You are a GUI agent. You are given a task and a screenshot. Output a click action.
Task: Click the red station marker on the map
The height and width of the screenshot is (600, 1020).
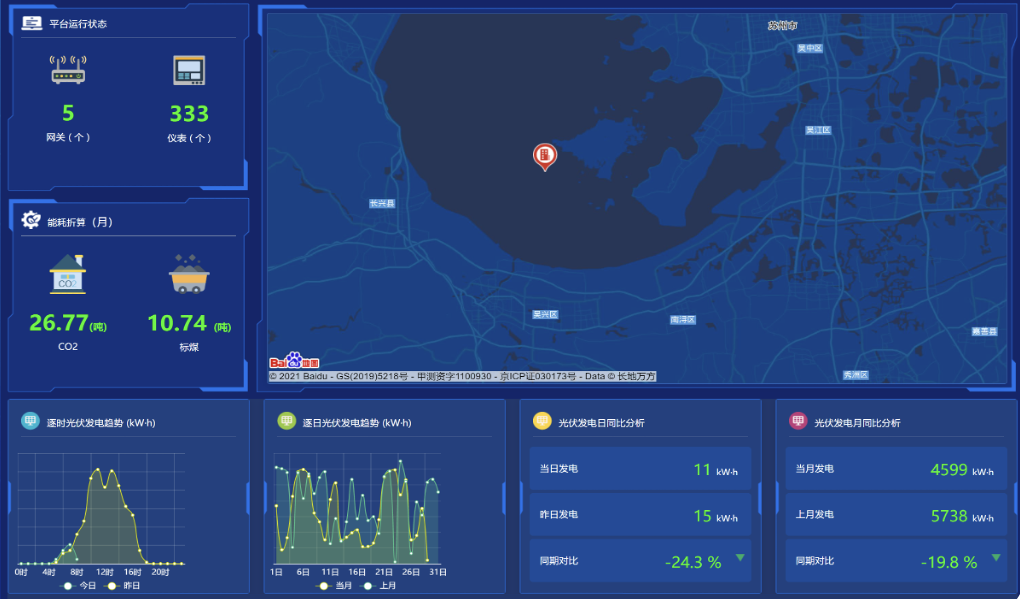tap(544, 155)
